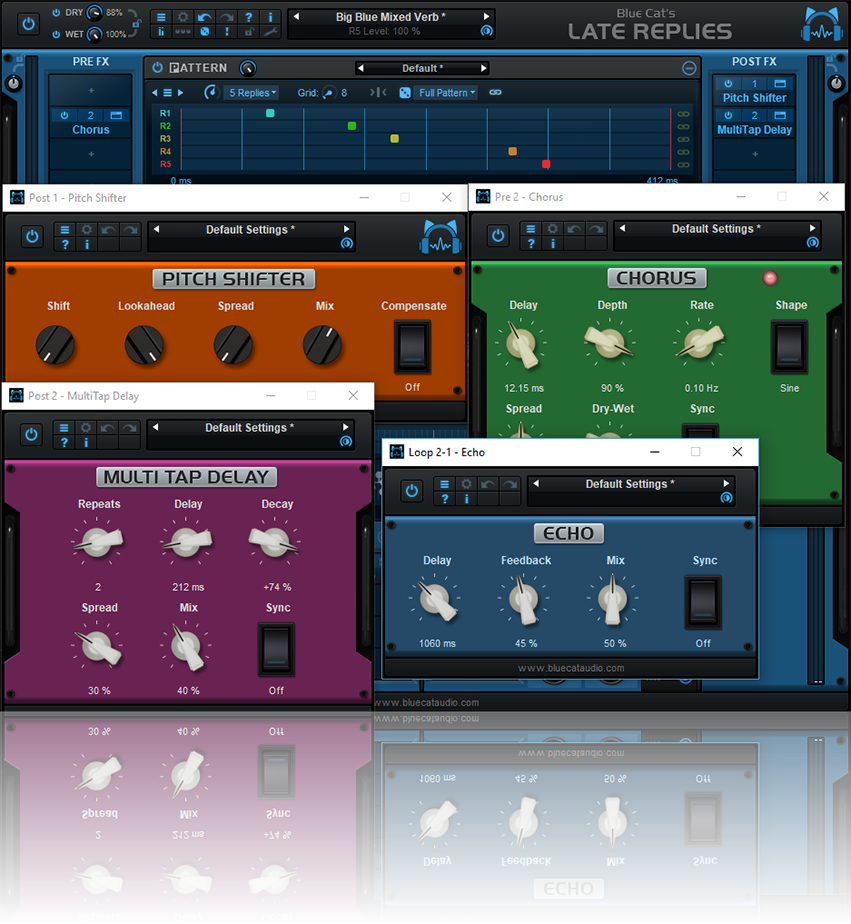Click www.bluecataudio.com link in Echo window

571,668
